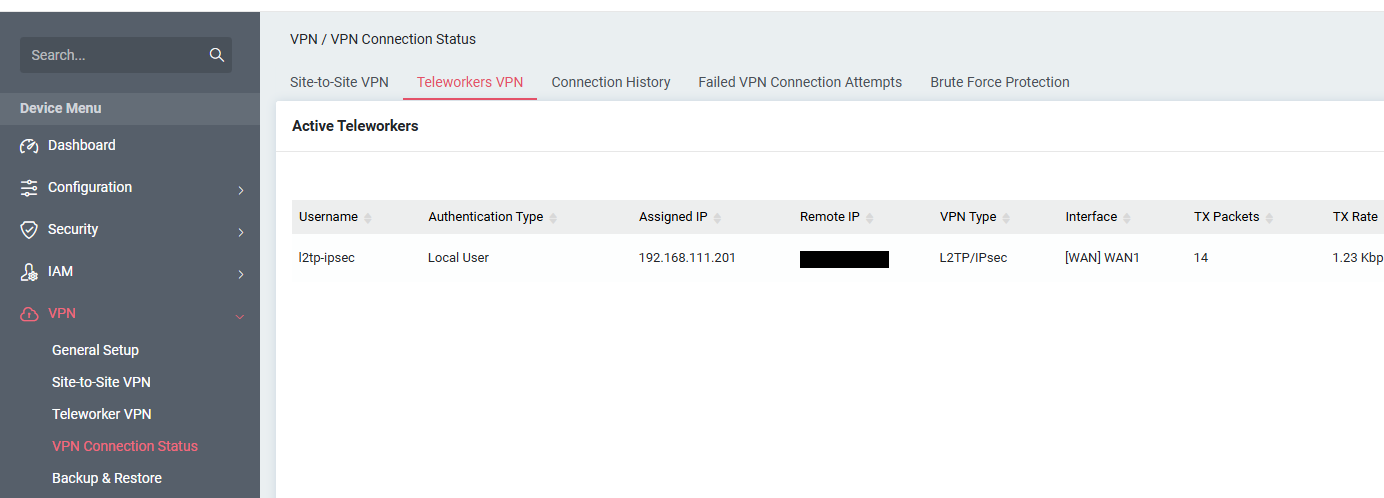Click the Configuration sliders icon
Image resolution: width=1384 pixels, height=498 pixels.
point(29,188)
